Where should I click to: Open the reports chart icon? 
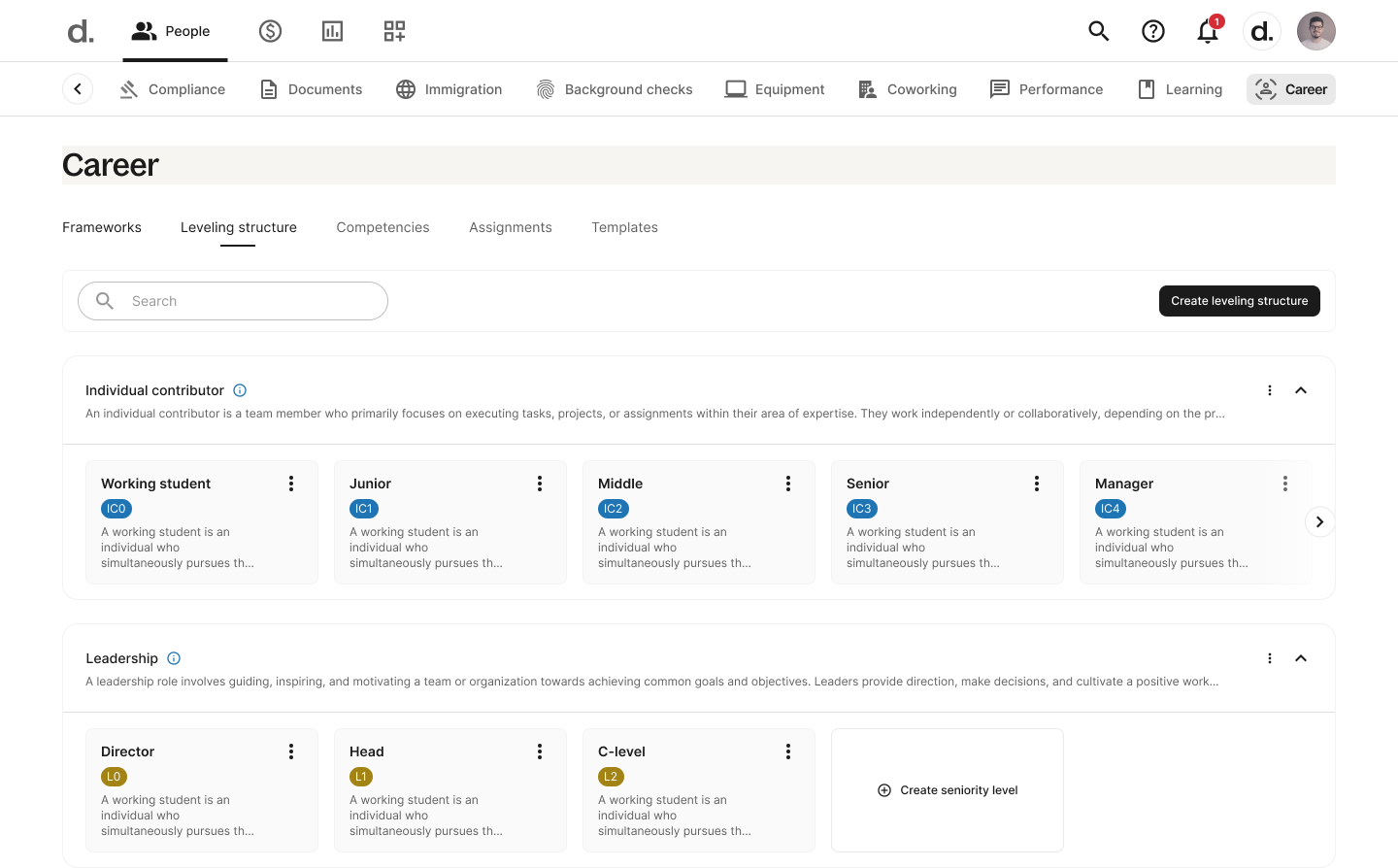pyautogui.click(x=332, y=31)
